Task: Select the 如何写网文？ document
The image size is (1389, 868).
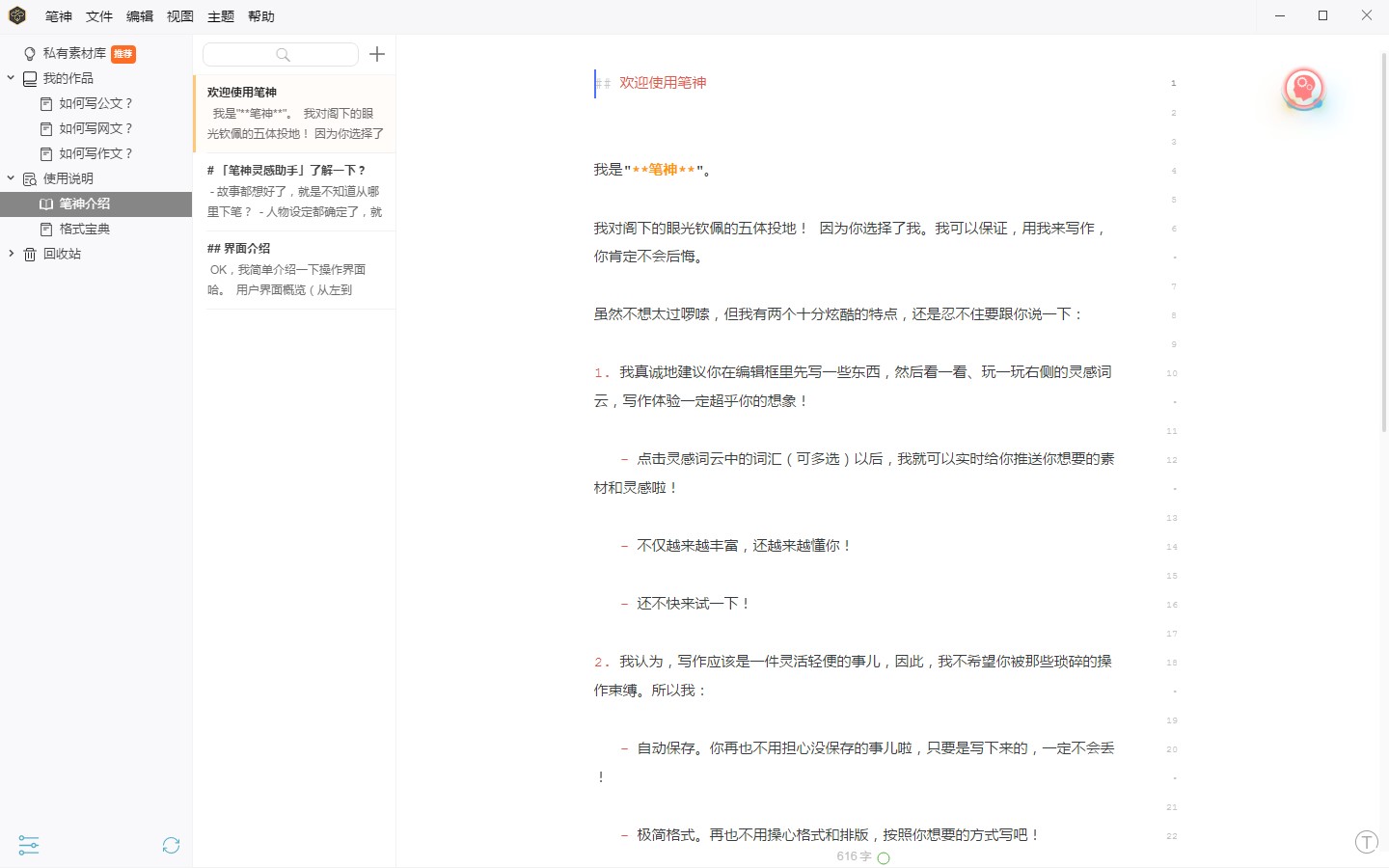Action: click(95, 128)
